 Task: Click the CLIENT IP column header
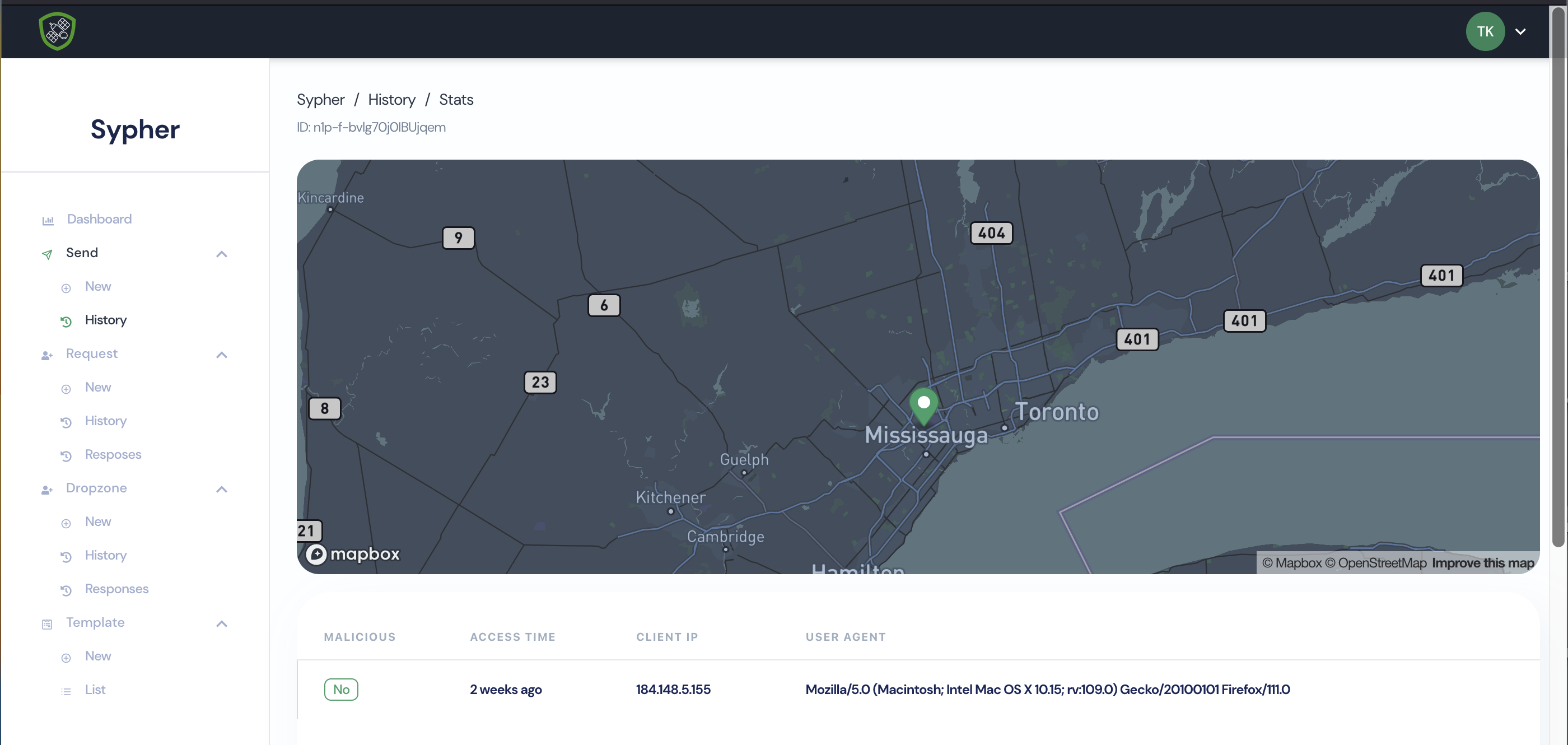point(667,637)
